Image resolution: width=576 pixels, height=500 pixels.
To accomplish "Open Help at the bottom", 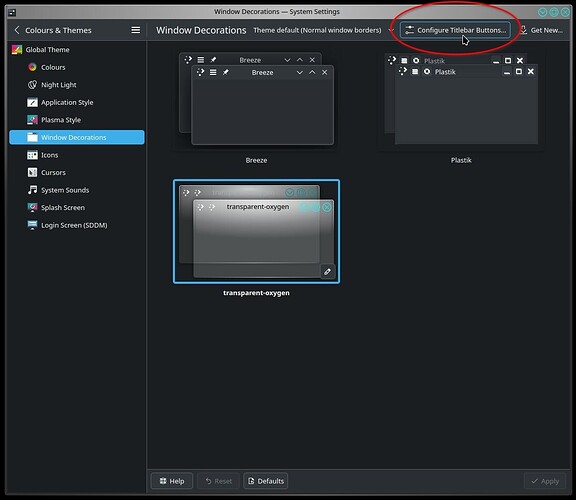I will [x=172, y=481].
